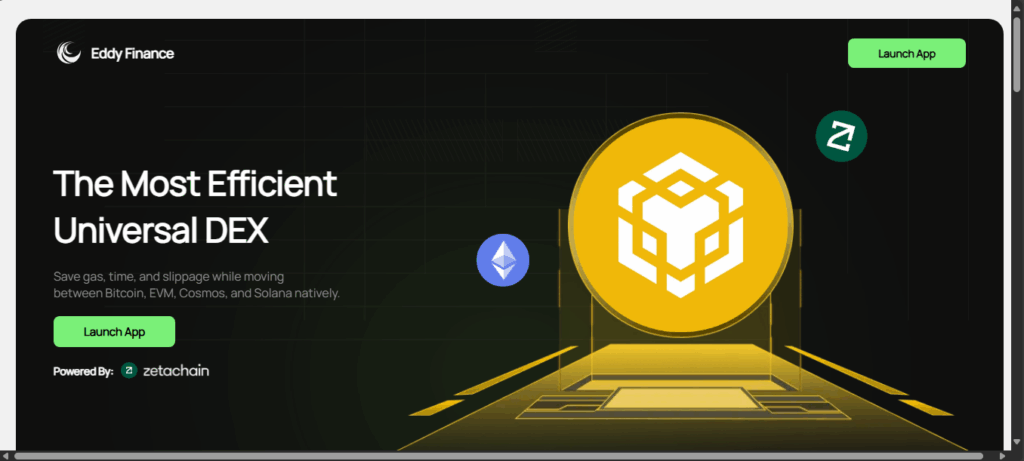This screenshot has height=461, width=1024.
Task: Click the large yellow BNB coin
Action: pos(680,223)
